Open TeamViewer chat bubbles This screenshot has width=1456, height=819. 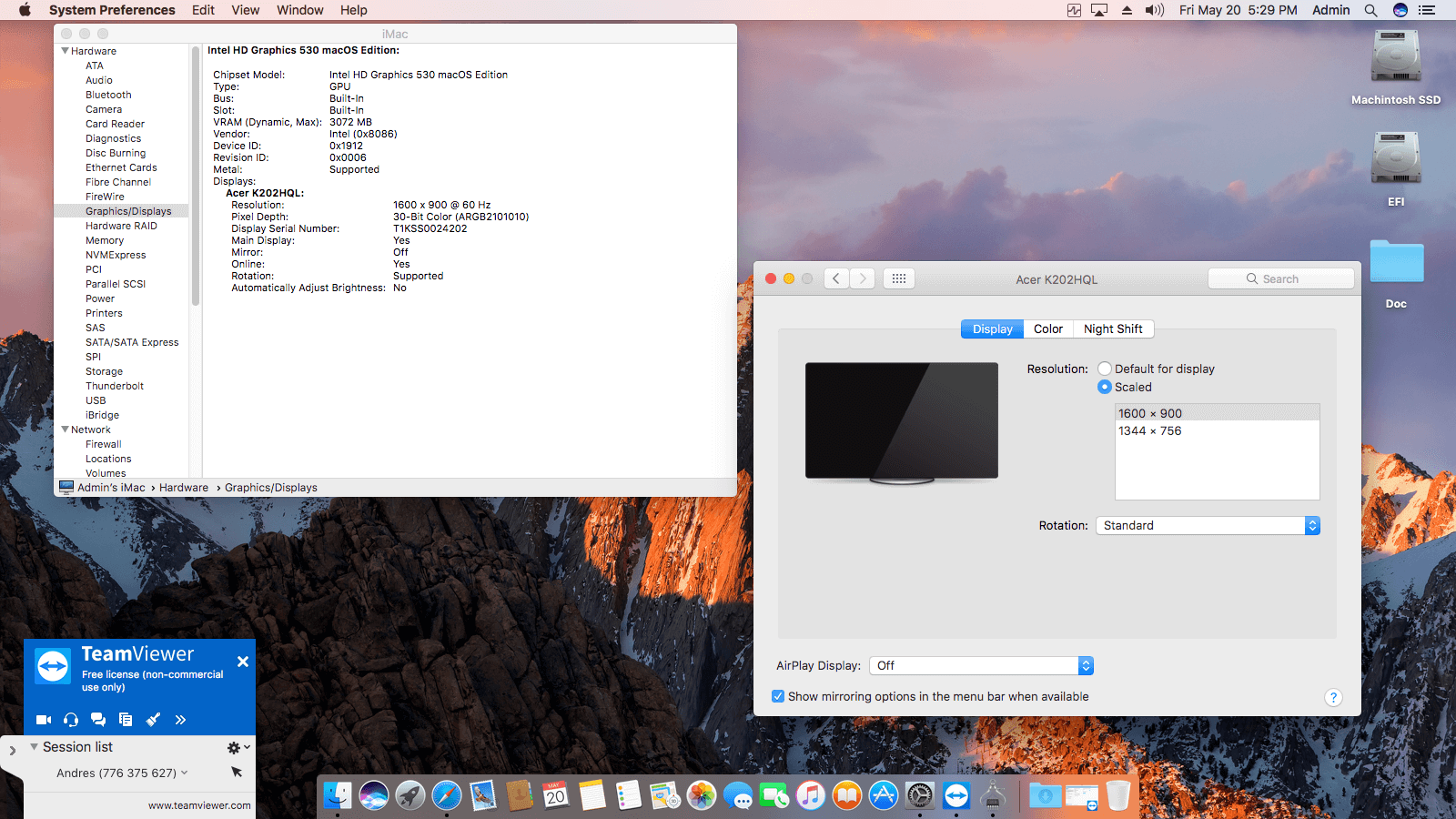[x=98, y=720]
